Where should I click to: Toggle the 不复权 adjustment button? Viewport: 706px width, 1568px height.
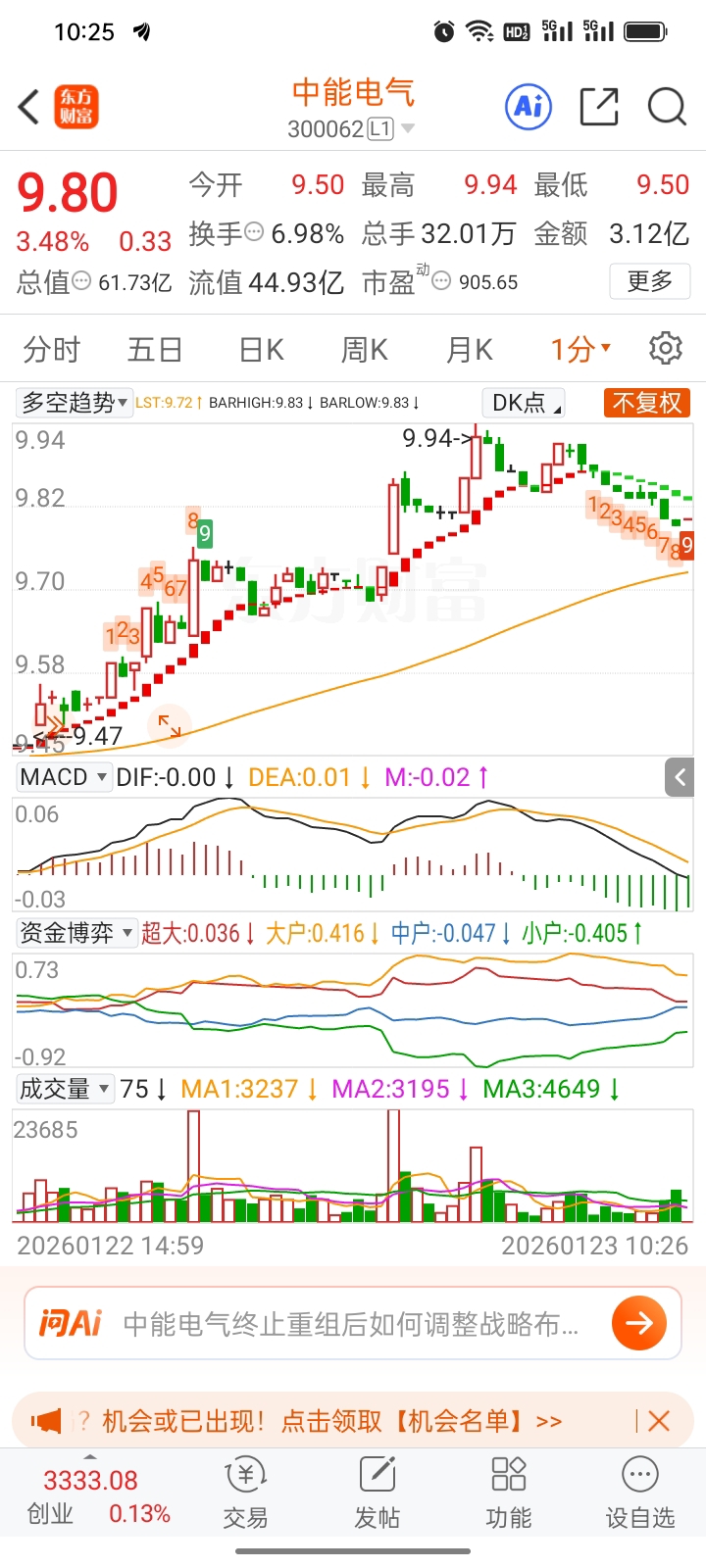pos(647,403)
